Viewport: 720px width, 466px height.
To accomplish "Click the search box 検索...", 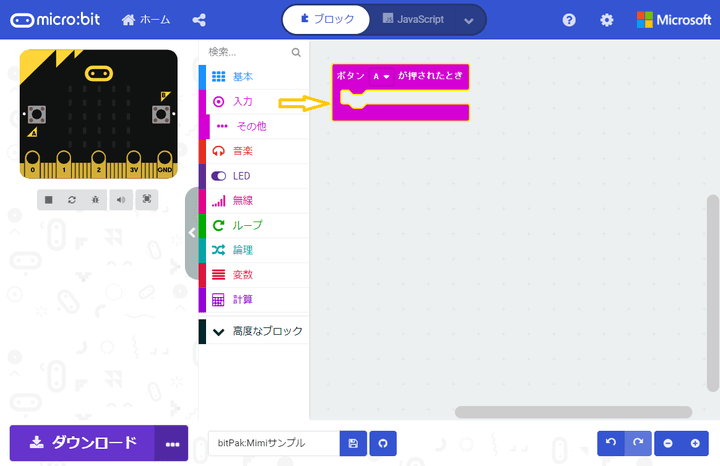I will (x=248, y=52).
